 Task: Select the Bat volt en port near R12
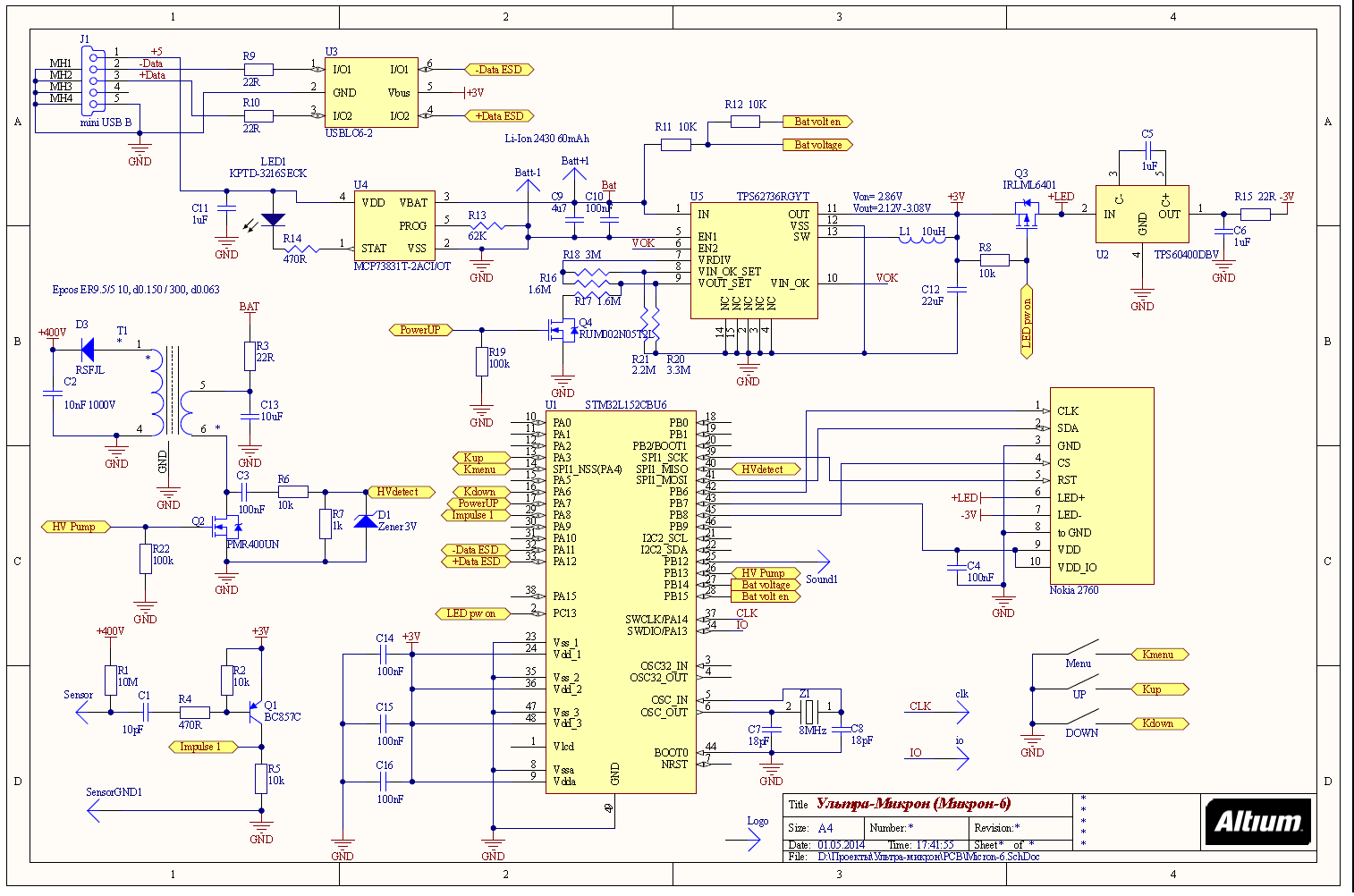point(817,122)
